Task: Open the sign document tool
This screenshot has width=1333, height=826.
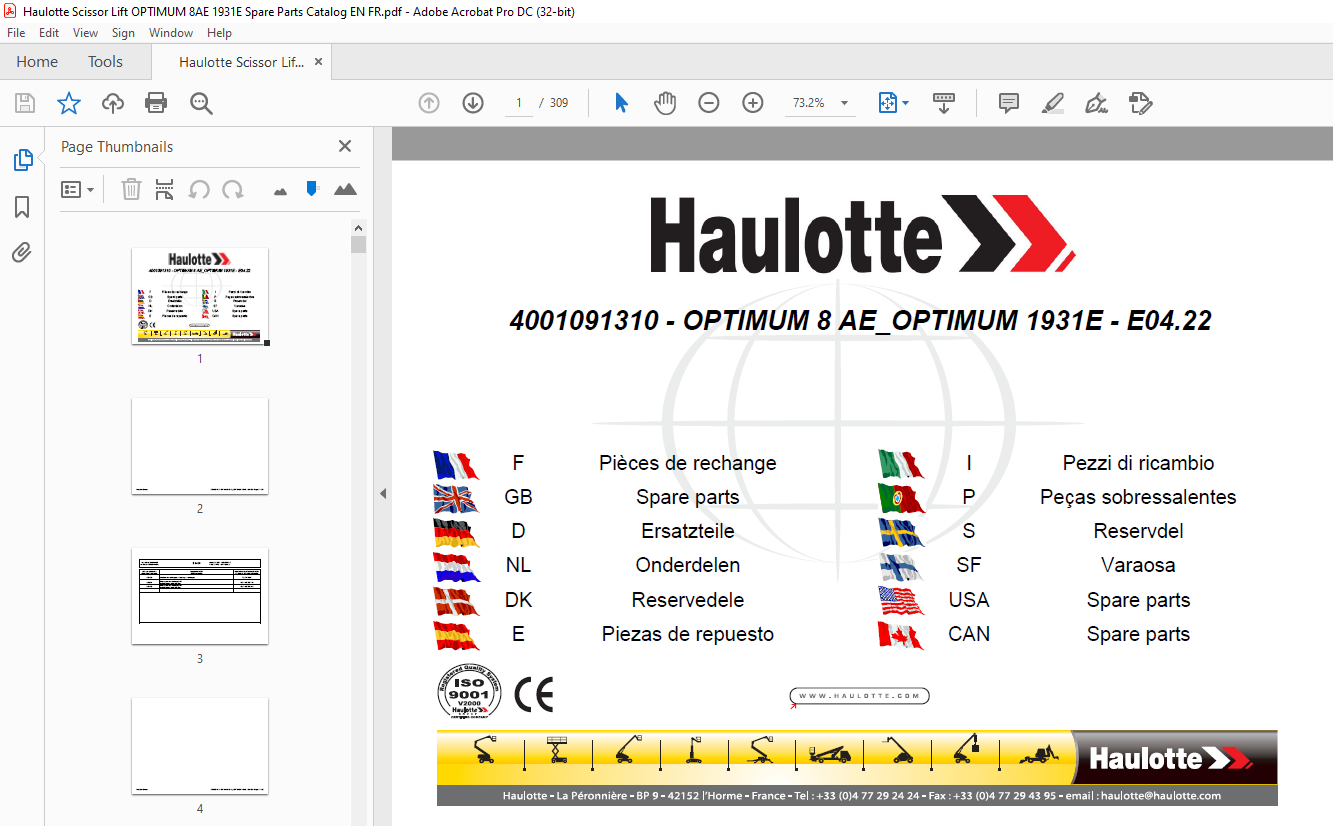Action: [1096, 103]
